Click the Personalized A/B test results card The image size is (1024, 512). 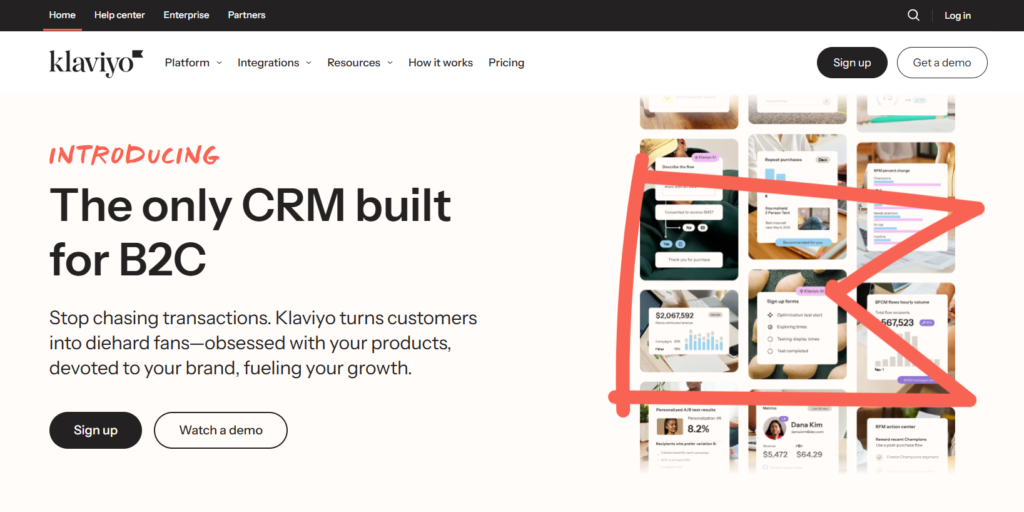(x=689, y=438)
